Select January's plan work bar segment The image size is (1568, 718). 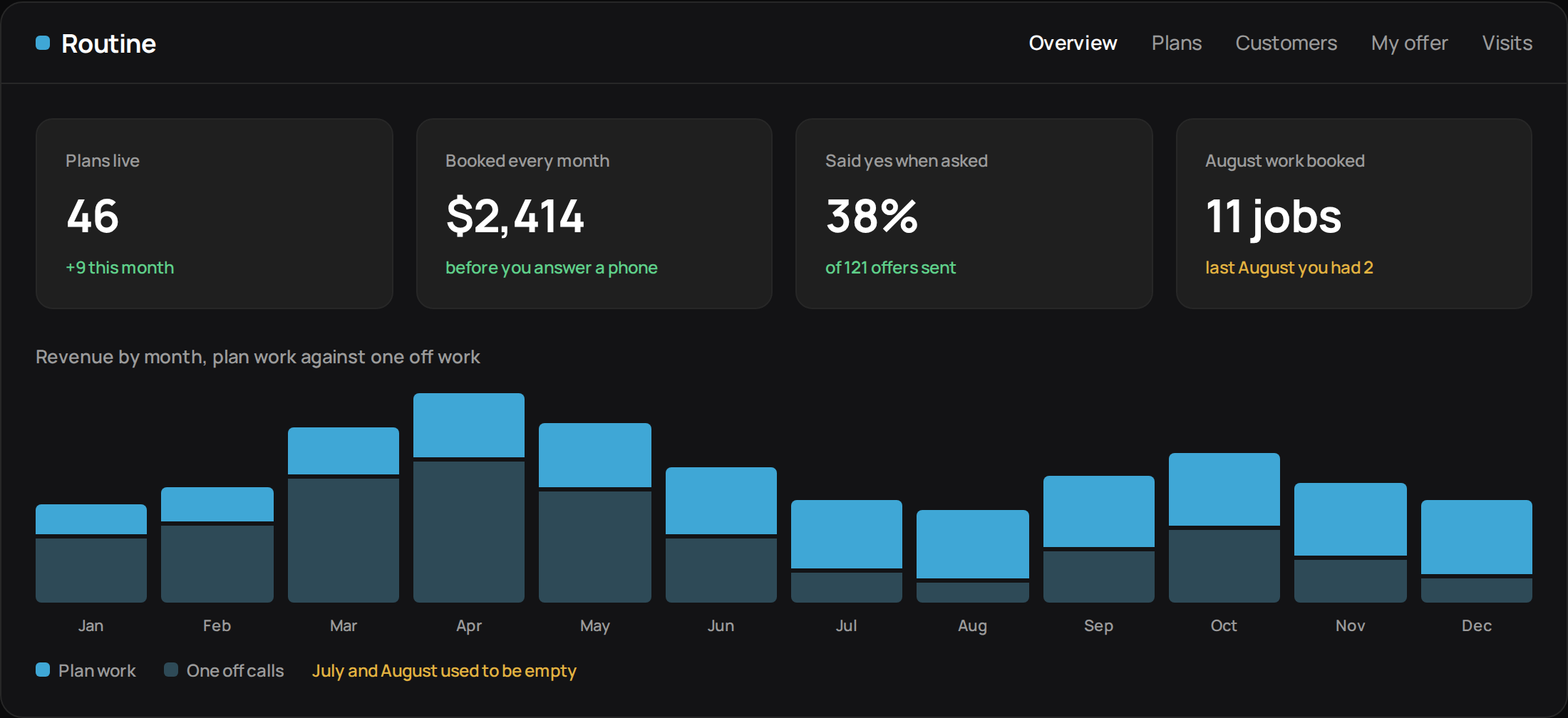91,519
